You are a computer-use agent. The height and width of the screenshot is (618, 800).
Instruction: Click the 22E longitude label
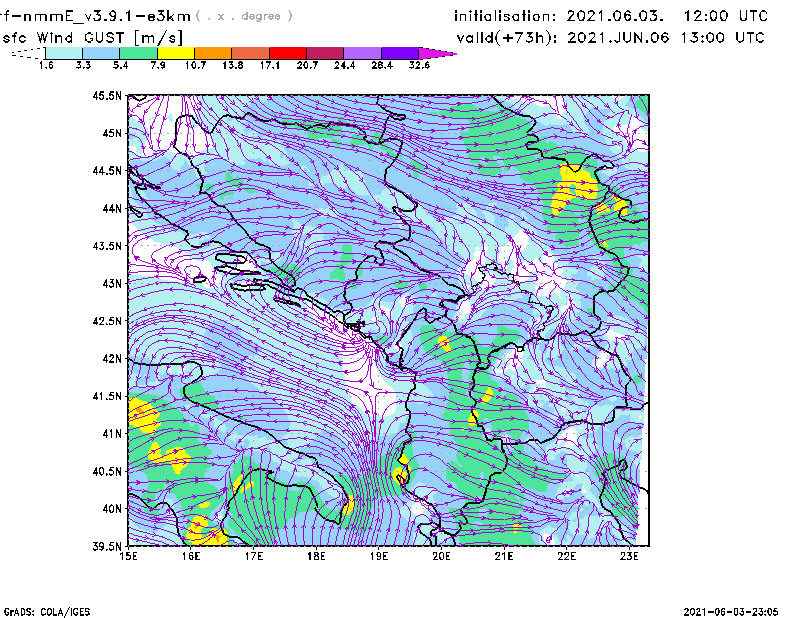[566, 556]
